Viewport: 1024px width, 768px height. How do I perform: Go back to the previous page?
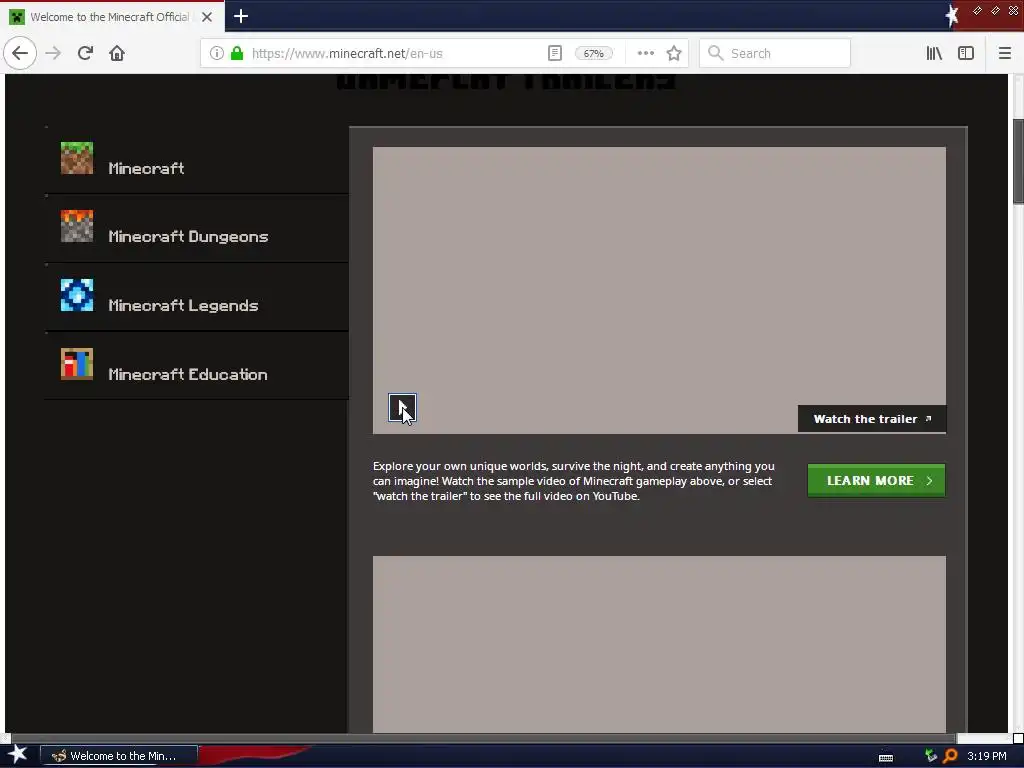click(20, 53)
